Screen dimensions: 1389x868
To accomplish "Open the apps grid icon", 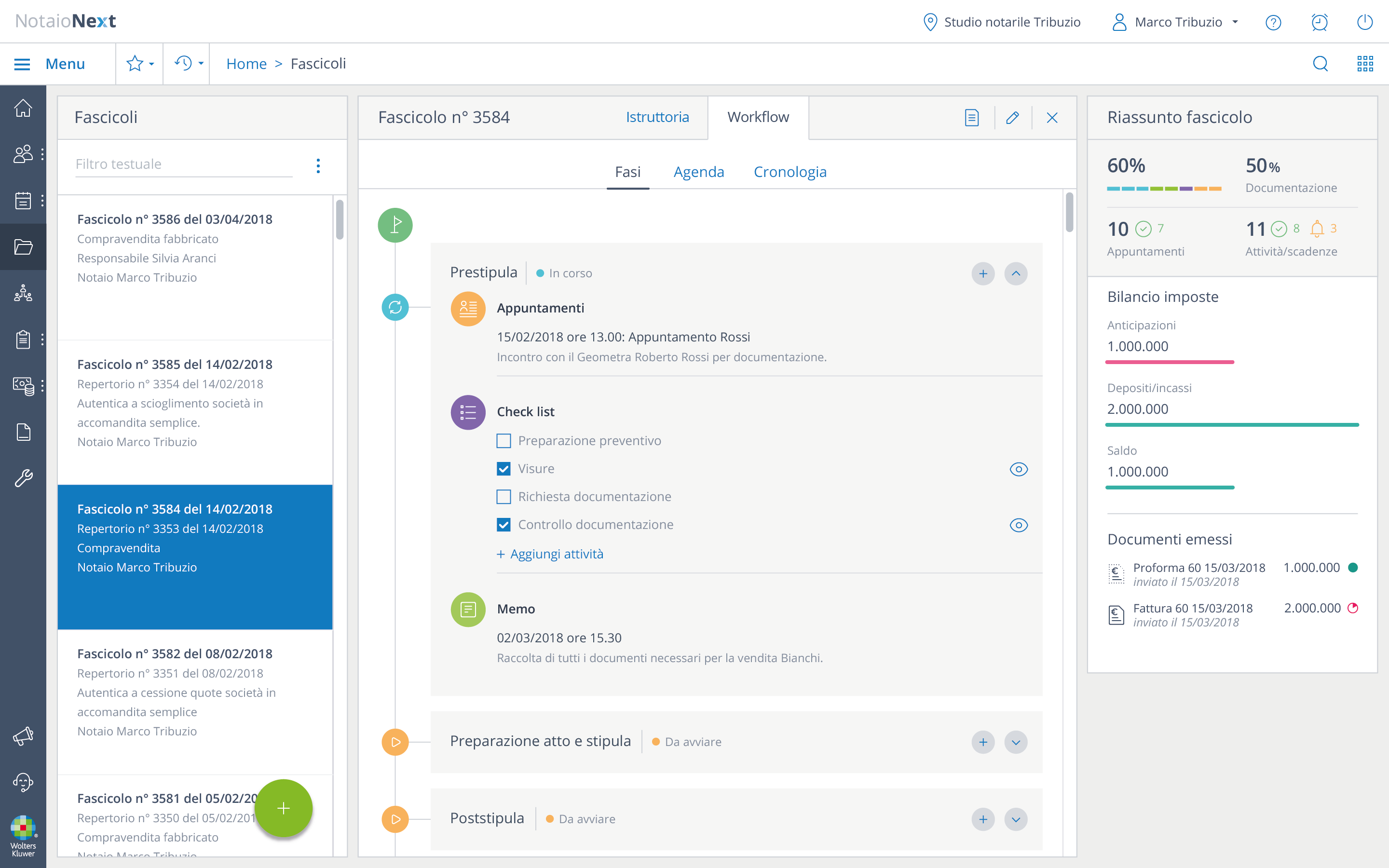I will tap(1365, 64).
